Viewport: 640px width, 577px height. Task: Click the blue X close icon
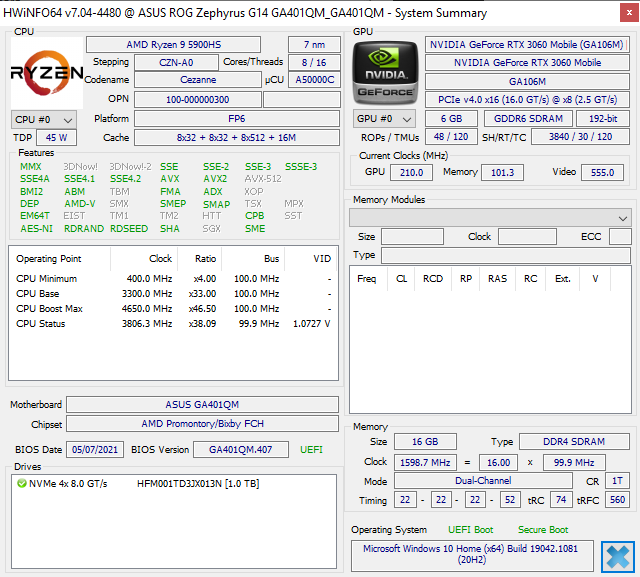click(617, 556)
